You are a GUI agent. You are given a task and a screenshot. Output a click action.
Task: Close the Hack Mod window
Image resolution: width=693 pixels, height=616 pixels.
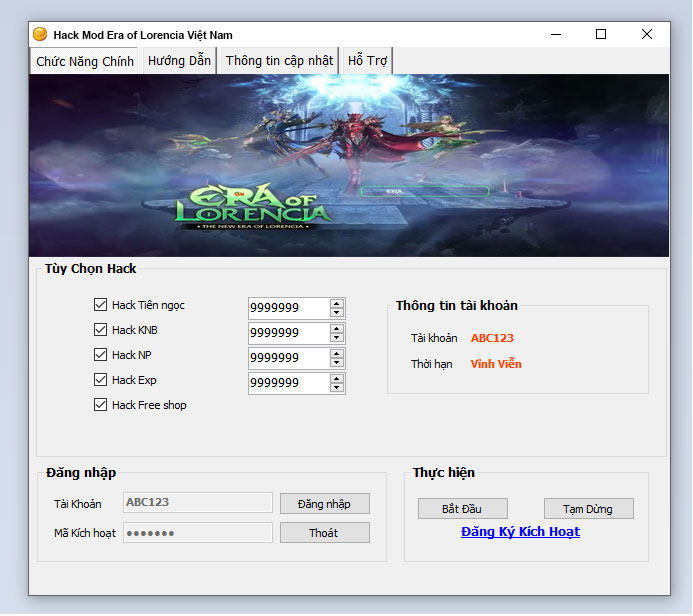647,34
